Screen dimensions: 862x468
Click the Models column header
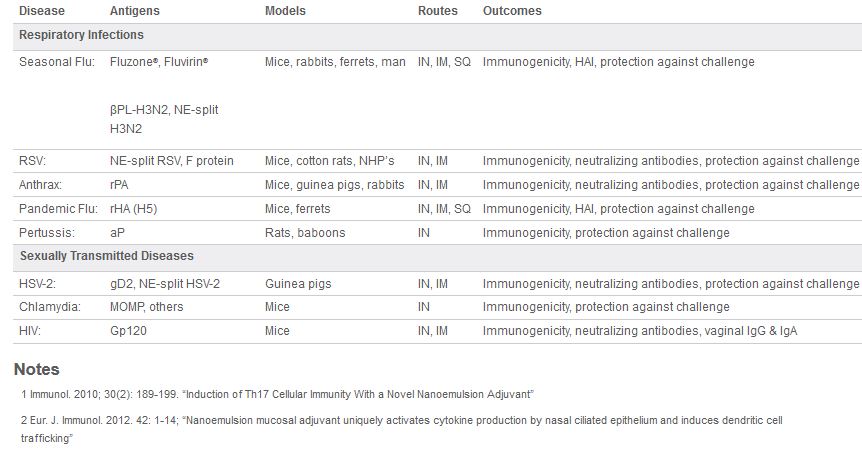click(285, 11)
